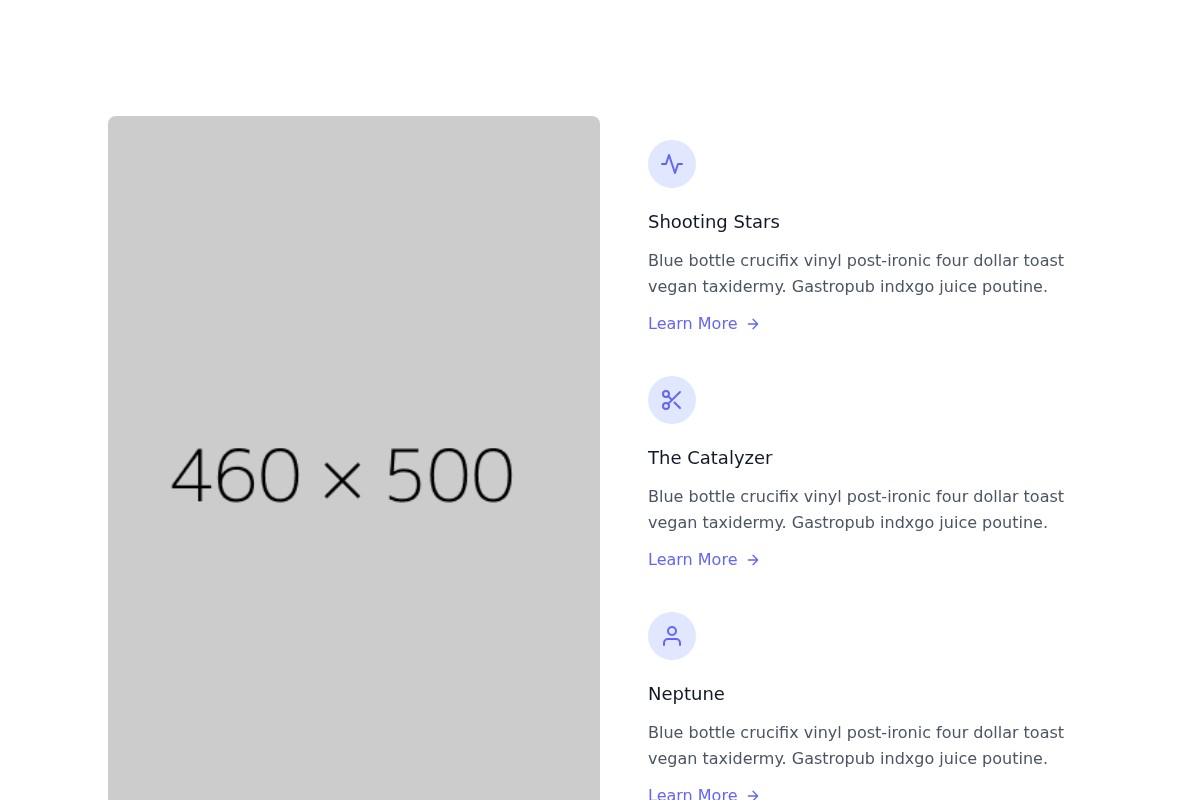Click the bottom Learn More link on the page
Screen dimensions: 1200x800
click(693, 793)
